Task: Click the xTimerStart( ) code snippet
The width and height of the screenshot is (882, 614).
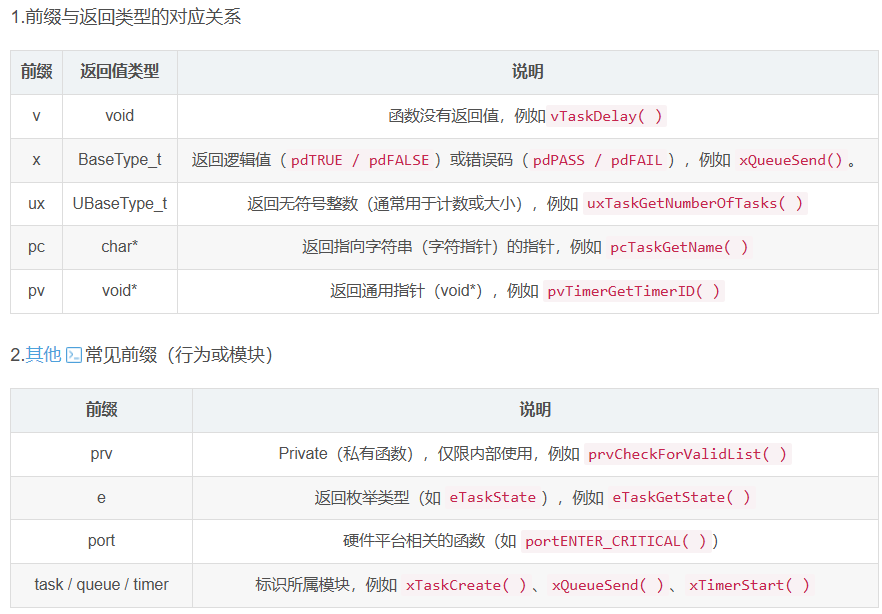Action: point(749,585)
